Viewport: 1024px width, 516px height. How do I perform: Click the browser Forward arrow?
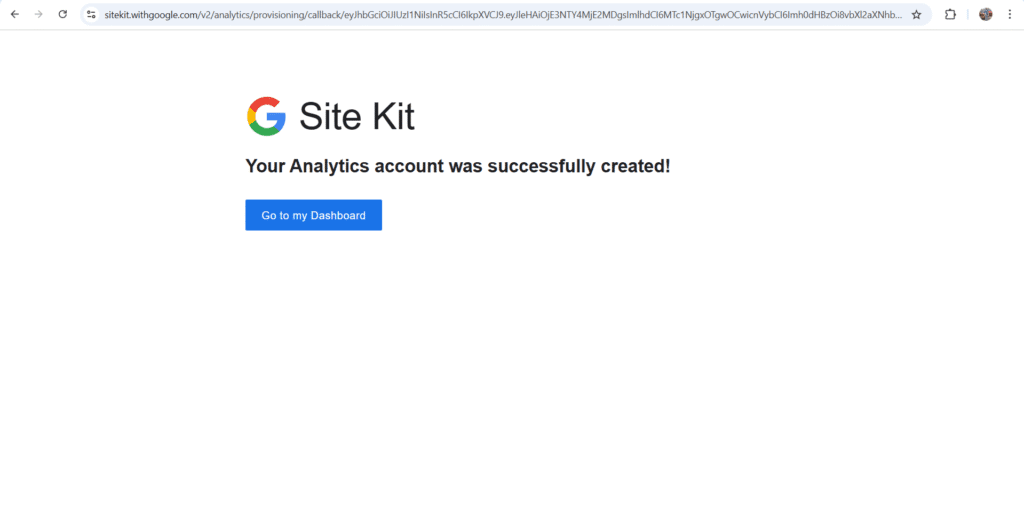click(x=38, y=15)
